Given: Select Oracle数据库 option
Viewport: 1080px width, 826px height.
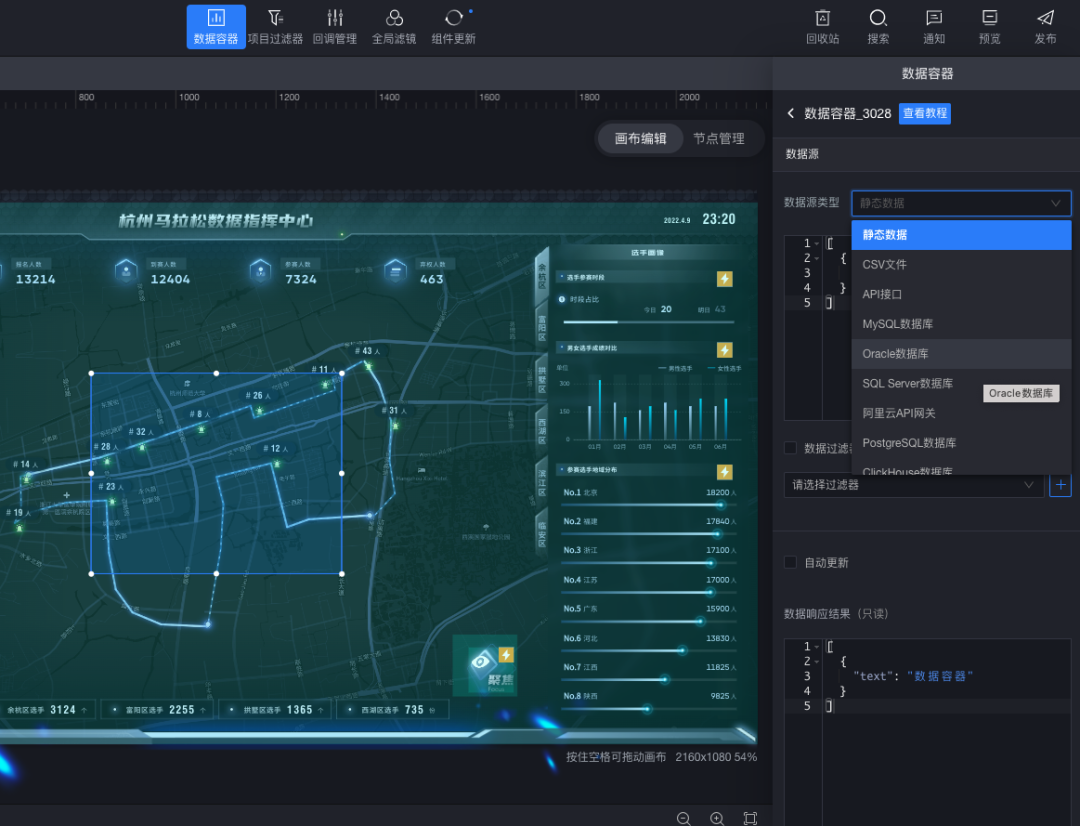Looking at the screenshot, I should click(x=961, y=353).
